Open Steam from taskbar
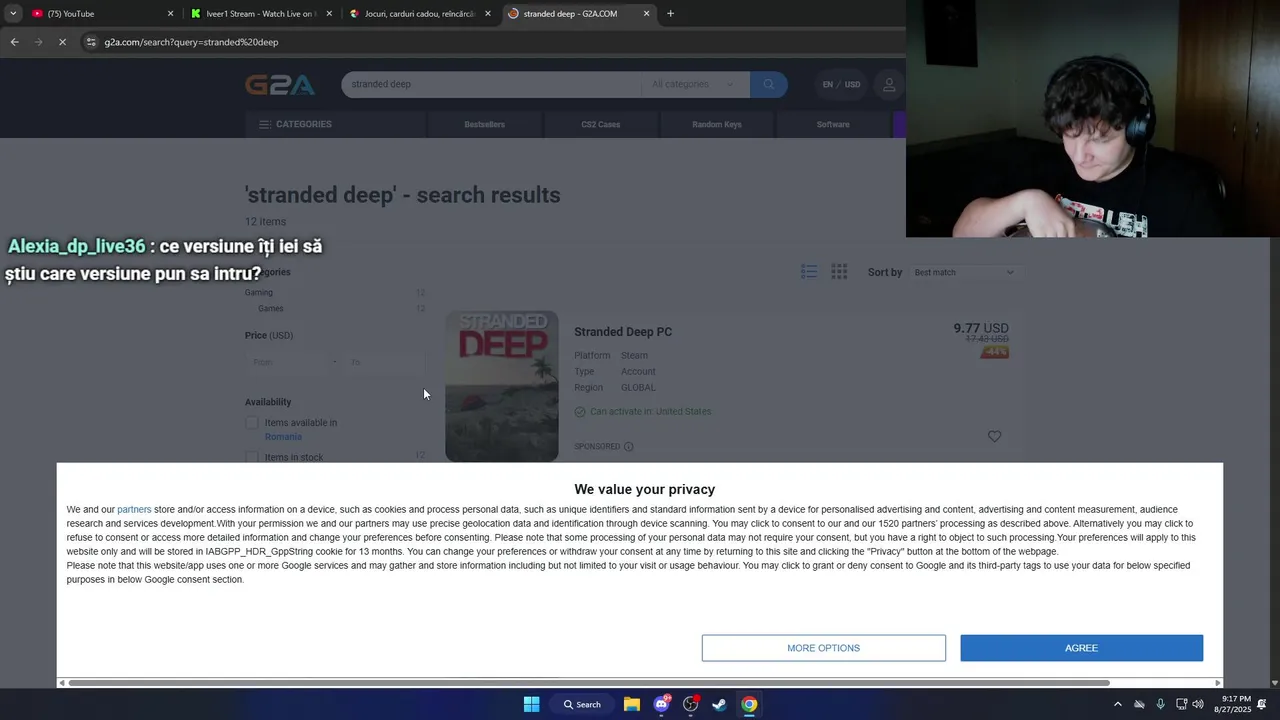The image size is (1280, 720). (719, 704)
